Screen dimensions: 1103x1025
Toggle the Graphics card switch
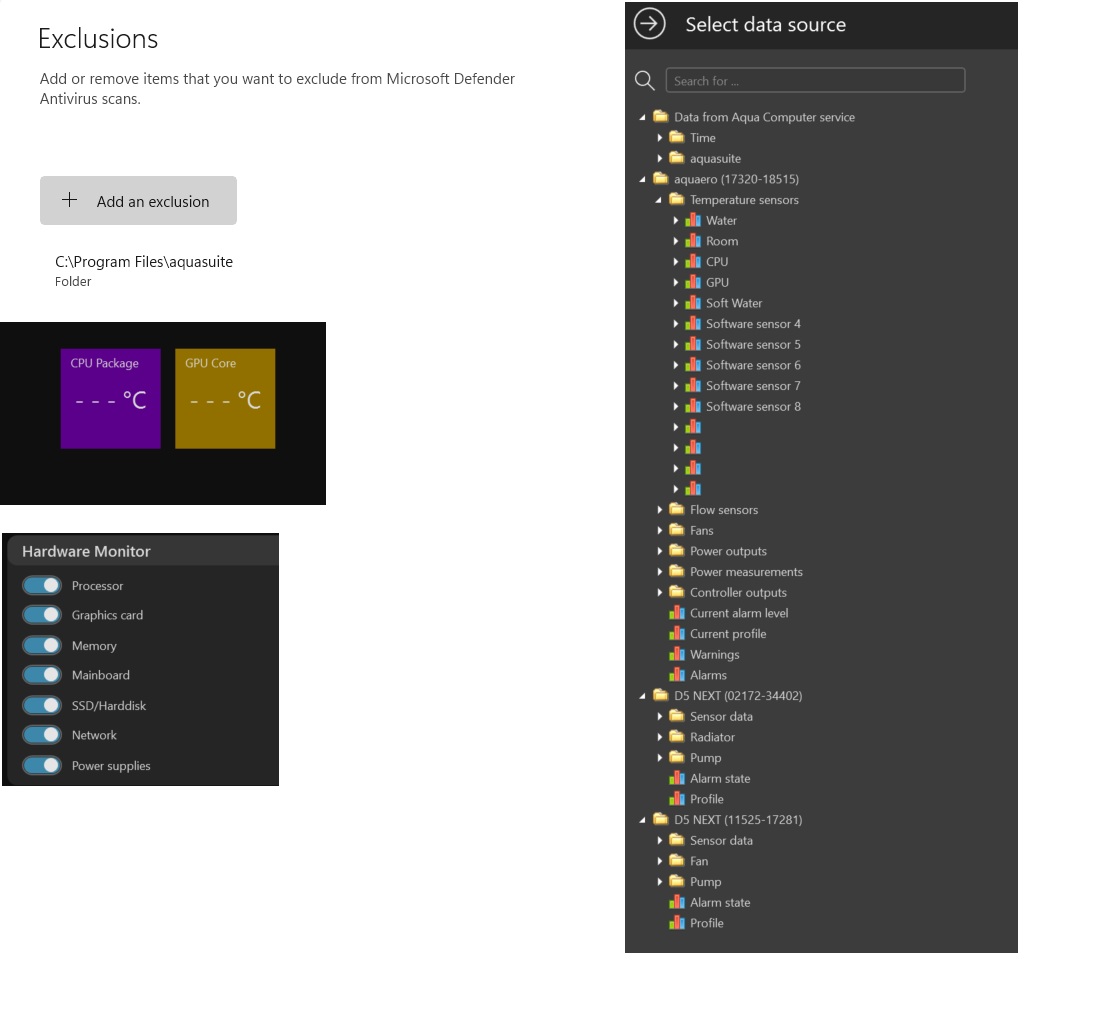tap(42, 615)
